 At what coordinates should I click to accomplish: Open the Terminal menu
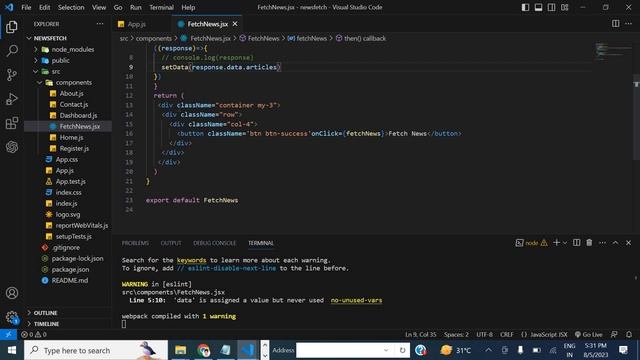[x=161, y=7]
